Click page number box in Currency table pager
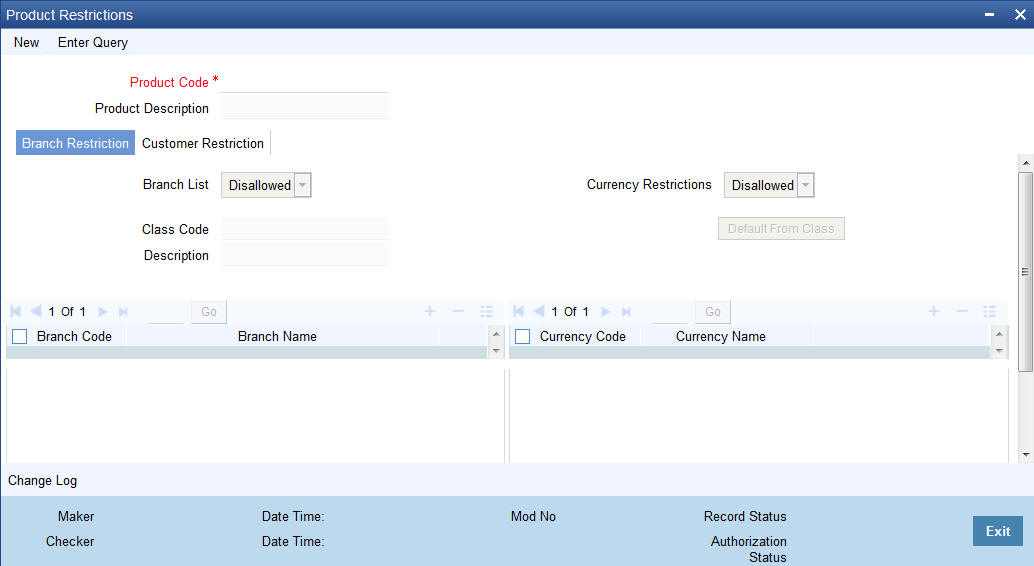Image resolution: width=1034 pixels, height=566 pixels. [x=669, y=312]
